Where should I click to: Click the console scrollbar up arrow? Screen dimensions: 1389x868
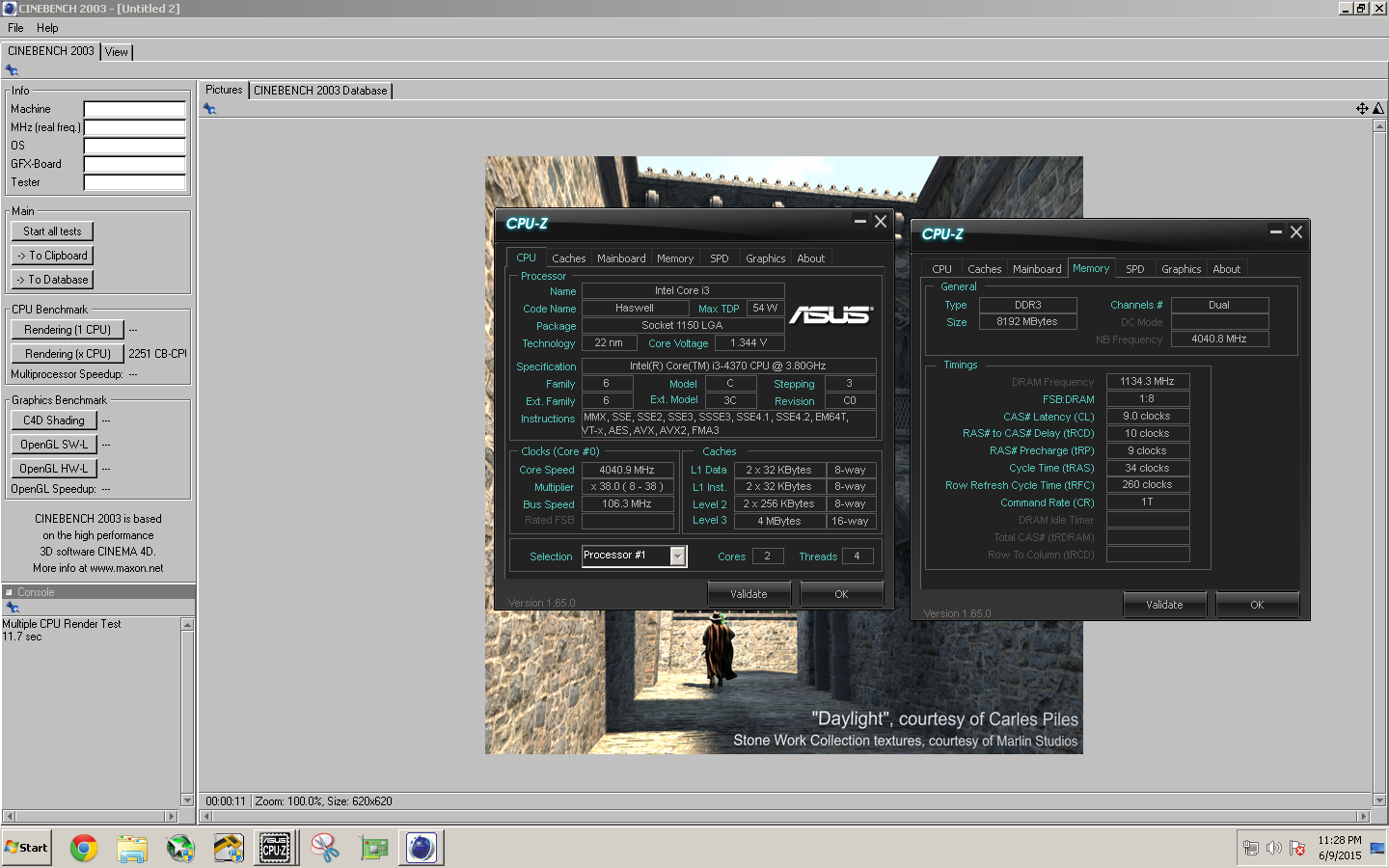pyautogui.click(x=187, y=625)
